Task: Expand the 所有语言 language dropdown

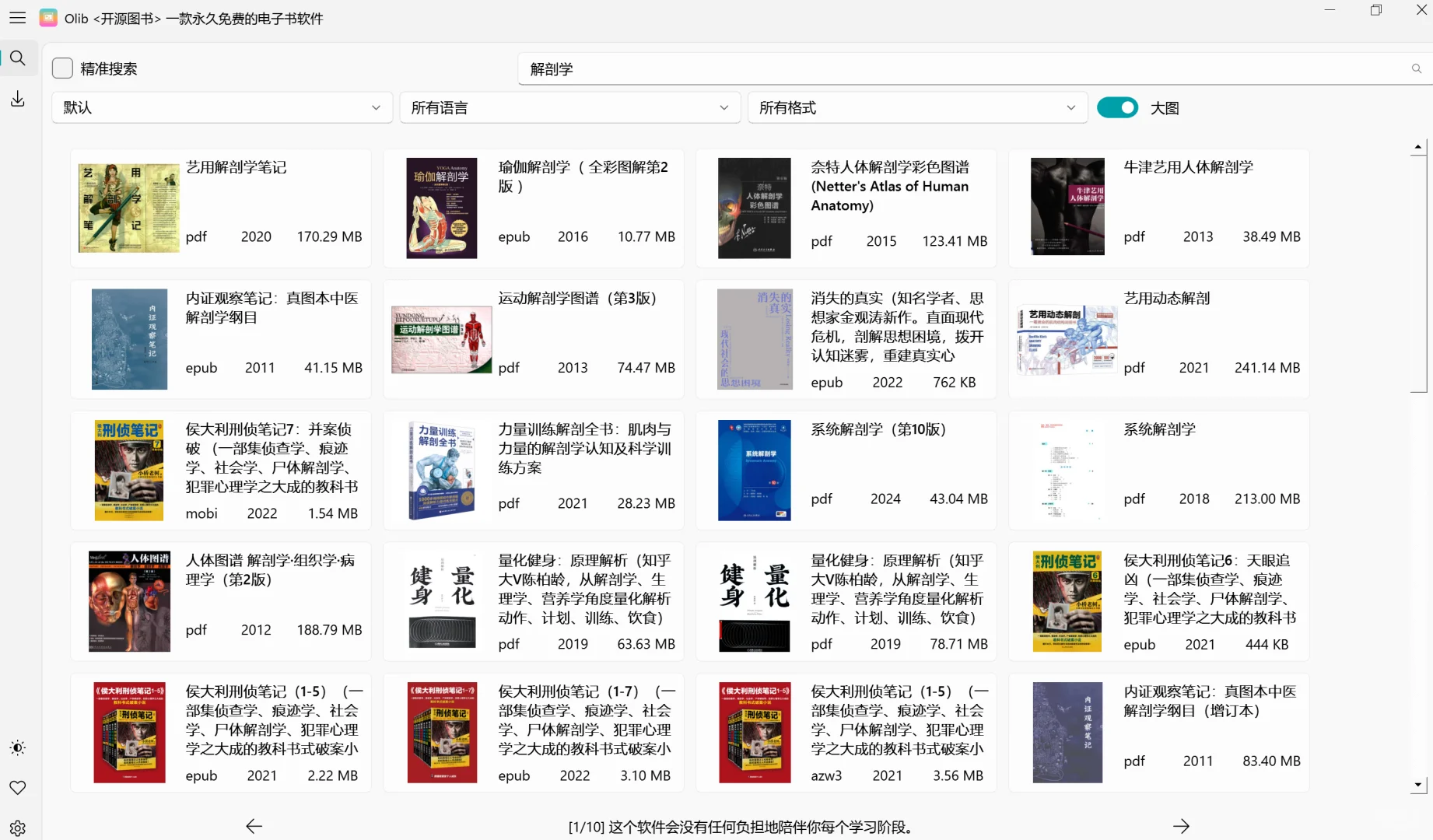Action: pos(569,107)
